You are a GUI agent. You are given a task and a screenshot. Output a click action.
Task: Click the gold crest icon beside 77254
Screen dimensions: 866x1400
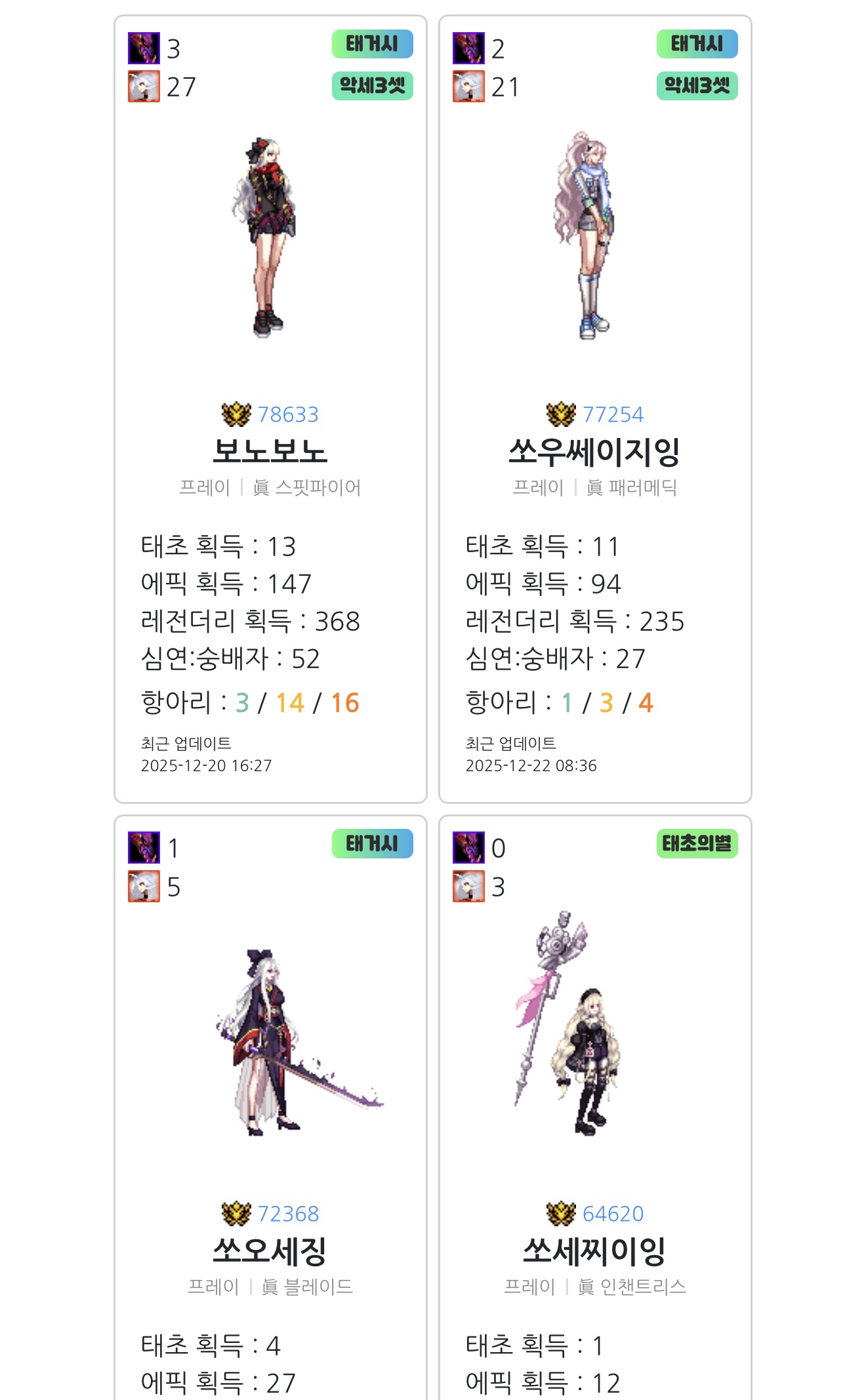561,414
